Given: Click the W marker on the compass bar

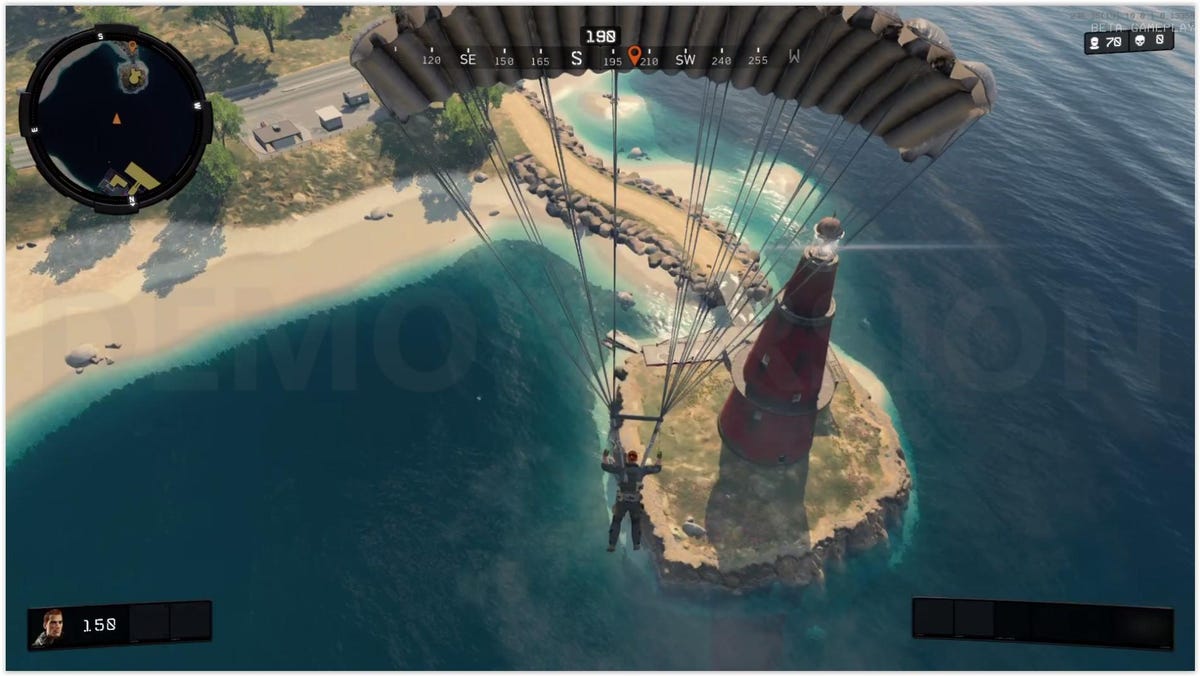Looking at the screenshot, I should point(794,57).
